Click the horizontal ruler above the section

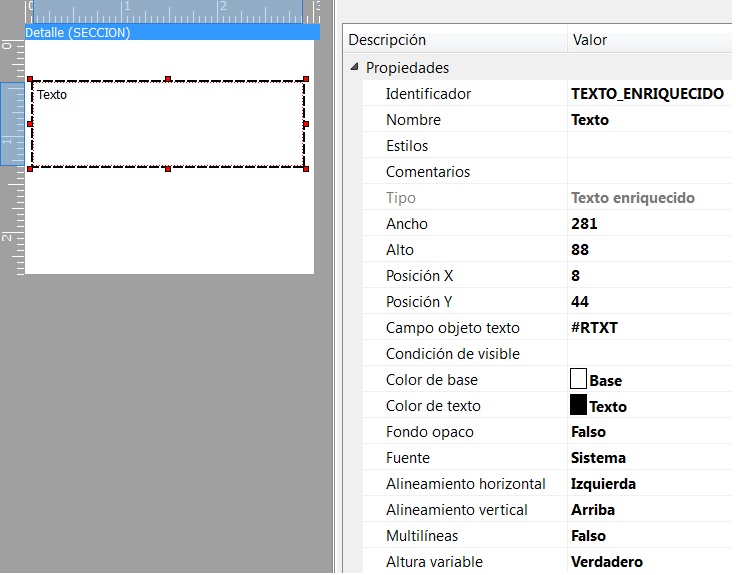[x=172, y=12]
